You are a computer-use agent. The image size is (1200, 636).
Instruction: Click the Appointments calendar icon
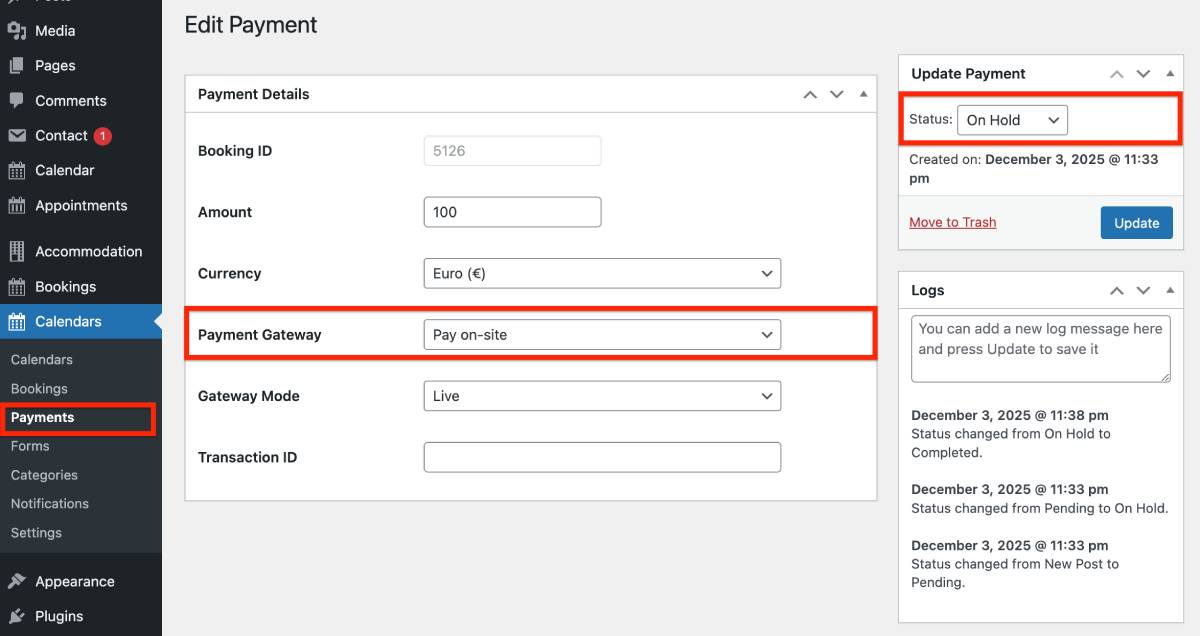tap(17, 206)
